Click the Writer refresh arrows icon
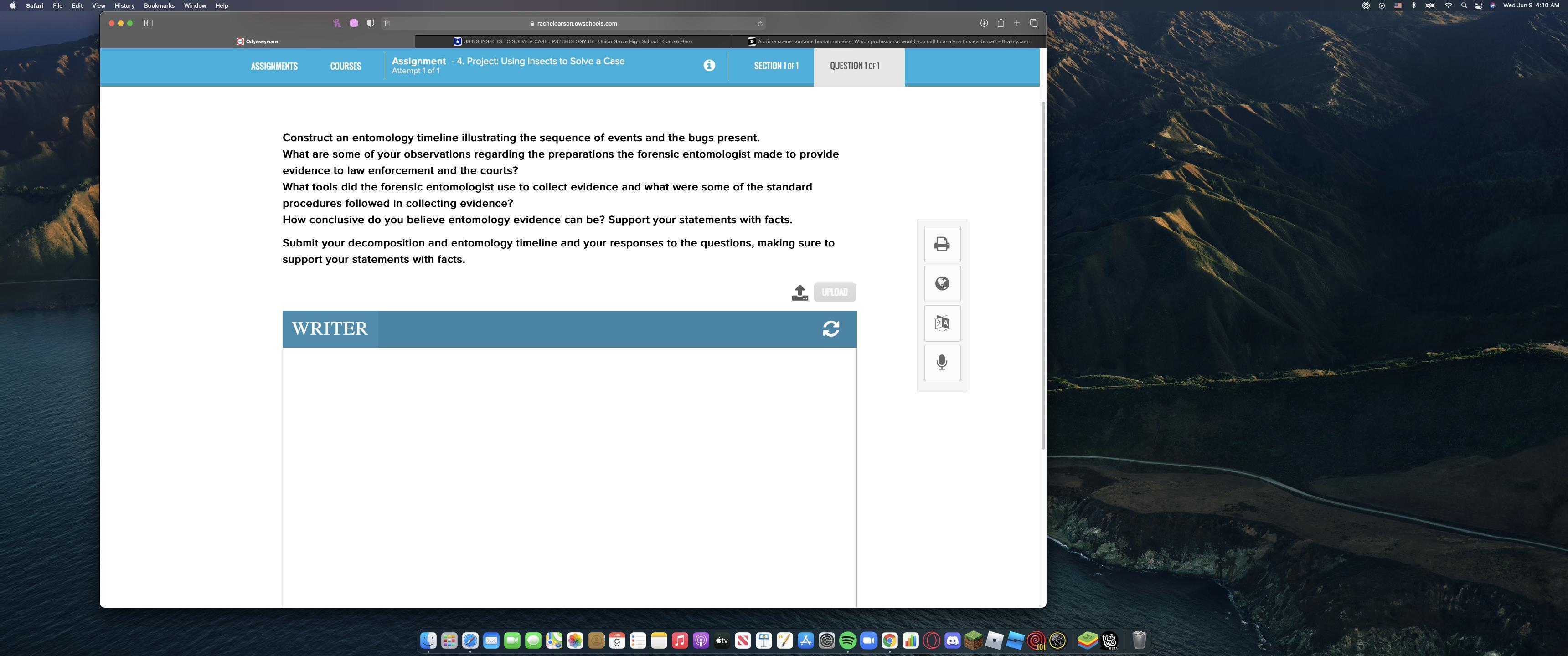This screenshot has height=656, width=1568. tap(831, 328)
